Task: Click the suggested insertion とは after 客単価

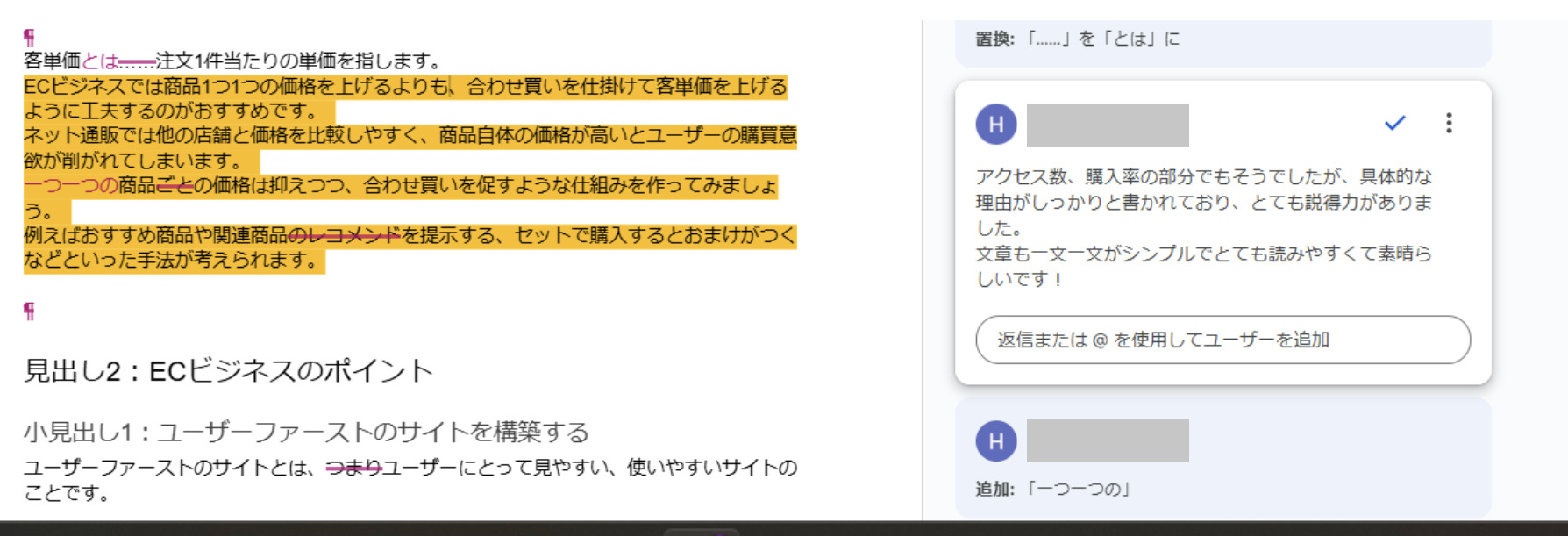Action: (99, 61)
